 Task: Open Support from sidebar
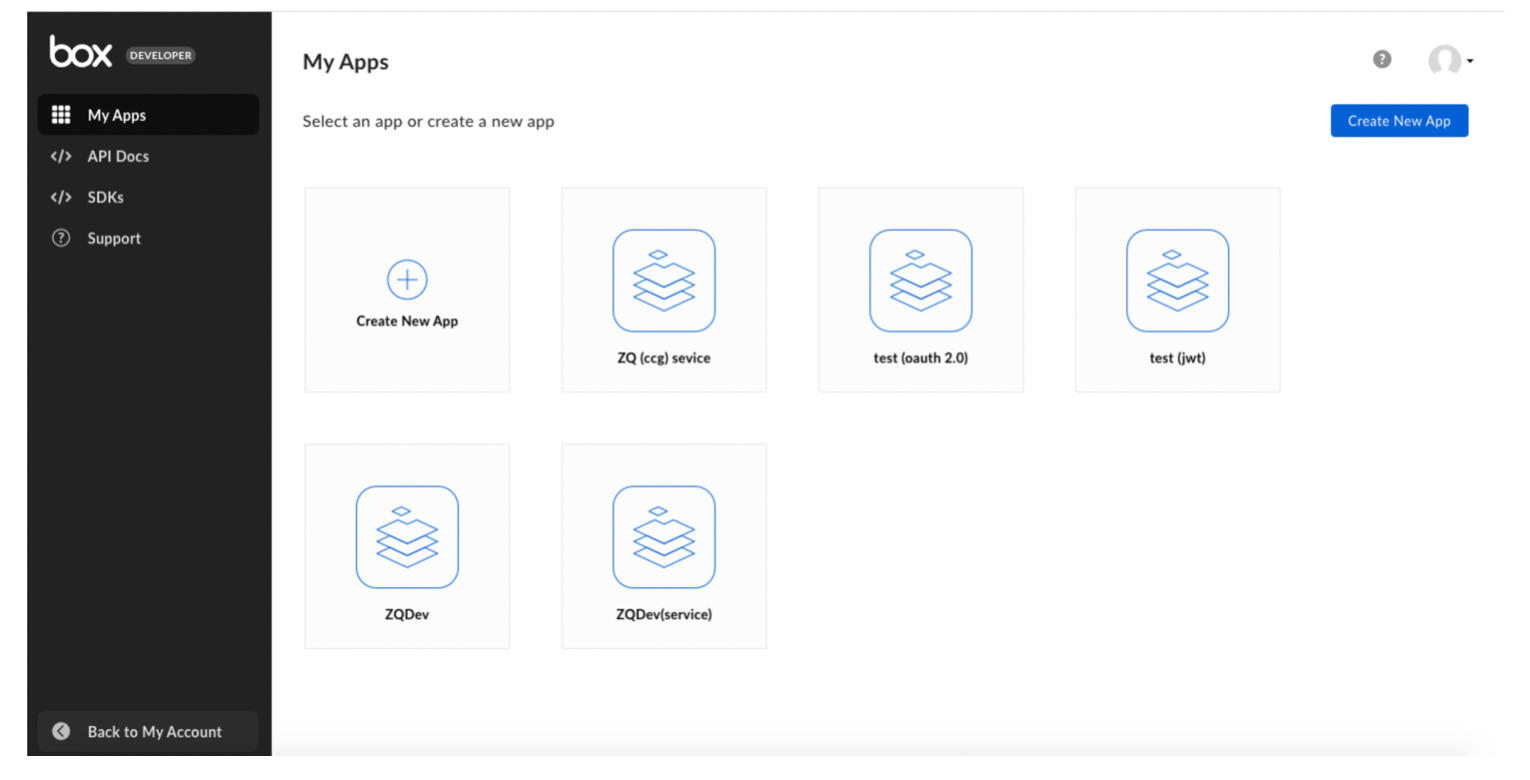pyautogui.click(x=148, y=238)
